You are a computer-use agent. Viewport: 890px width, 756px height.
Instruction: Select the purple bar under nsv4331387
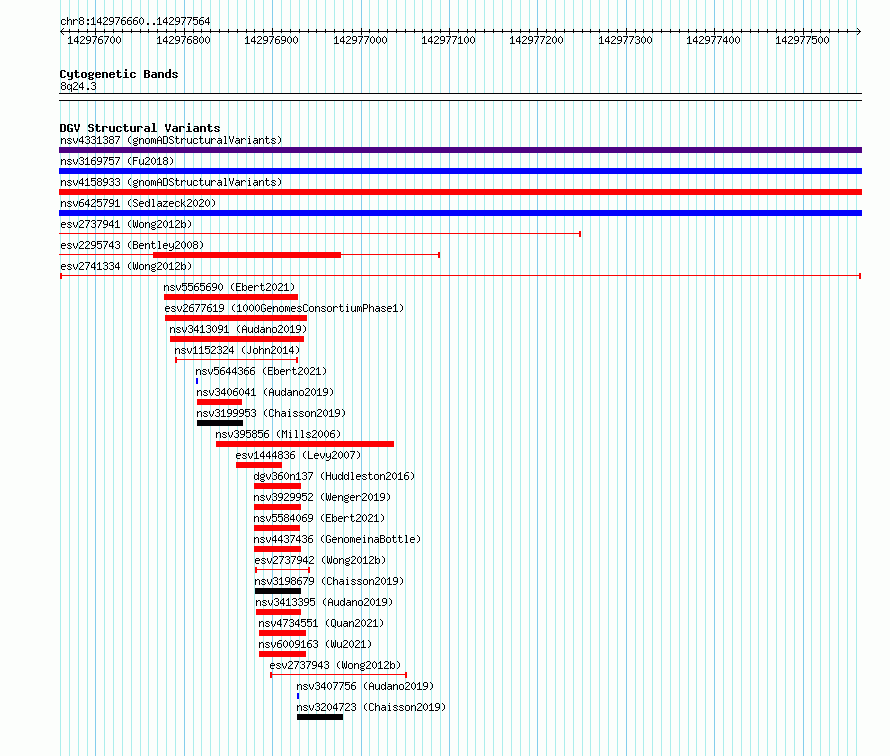click(460, 150)
